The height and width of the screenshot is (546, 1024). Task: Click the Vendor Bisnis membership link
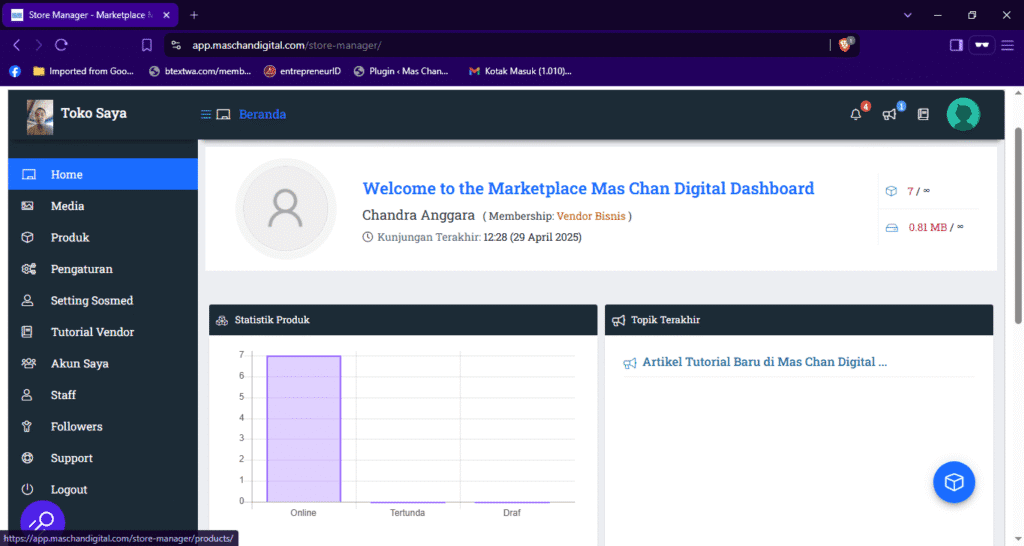(x=590, y=216)
